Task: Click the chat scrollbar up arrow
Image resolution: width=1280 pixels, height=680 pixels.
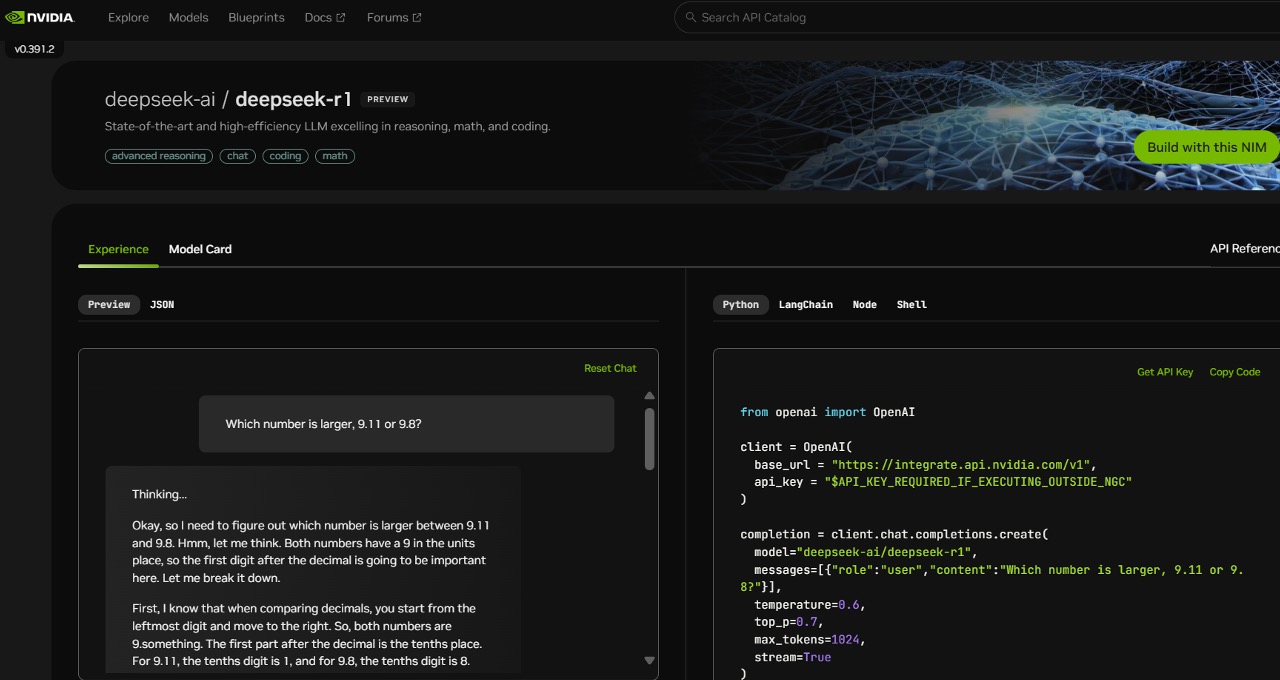Action: click(x=649, y=395)
